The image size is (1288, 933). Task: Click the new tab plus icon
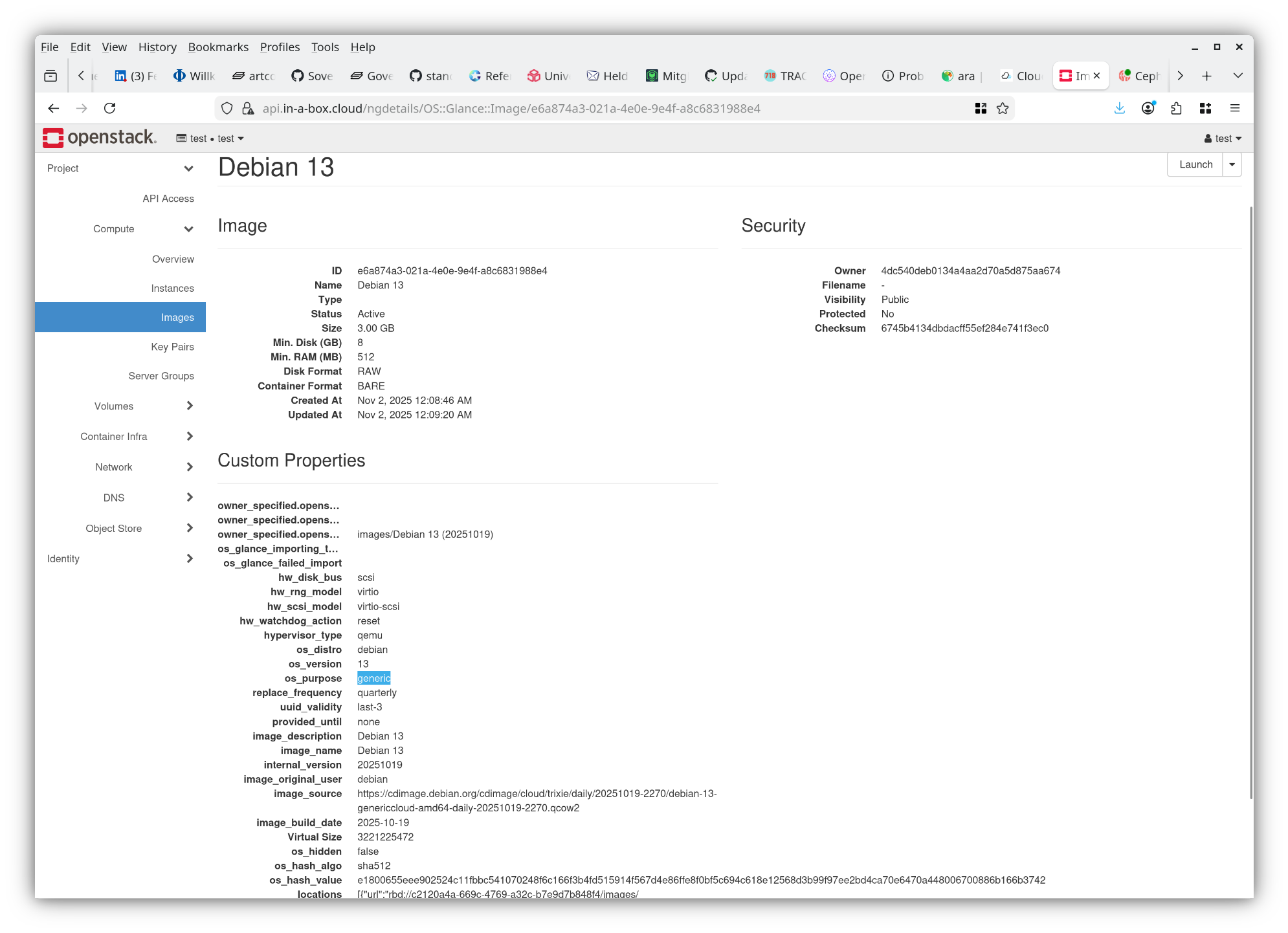[1206, 76]
